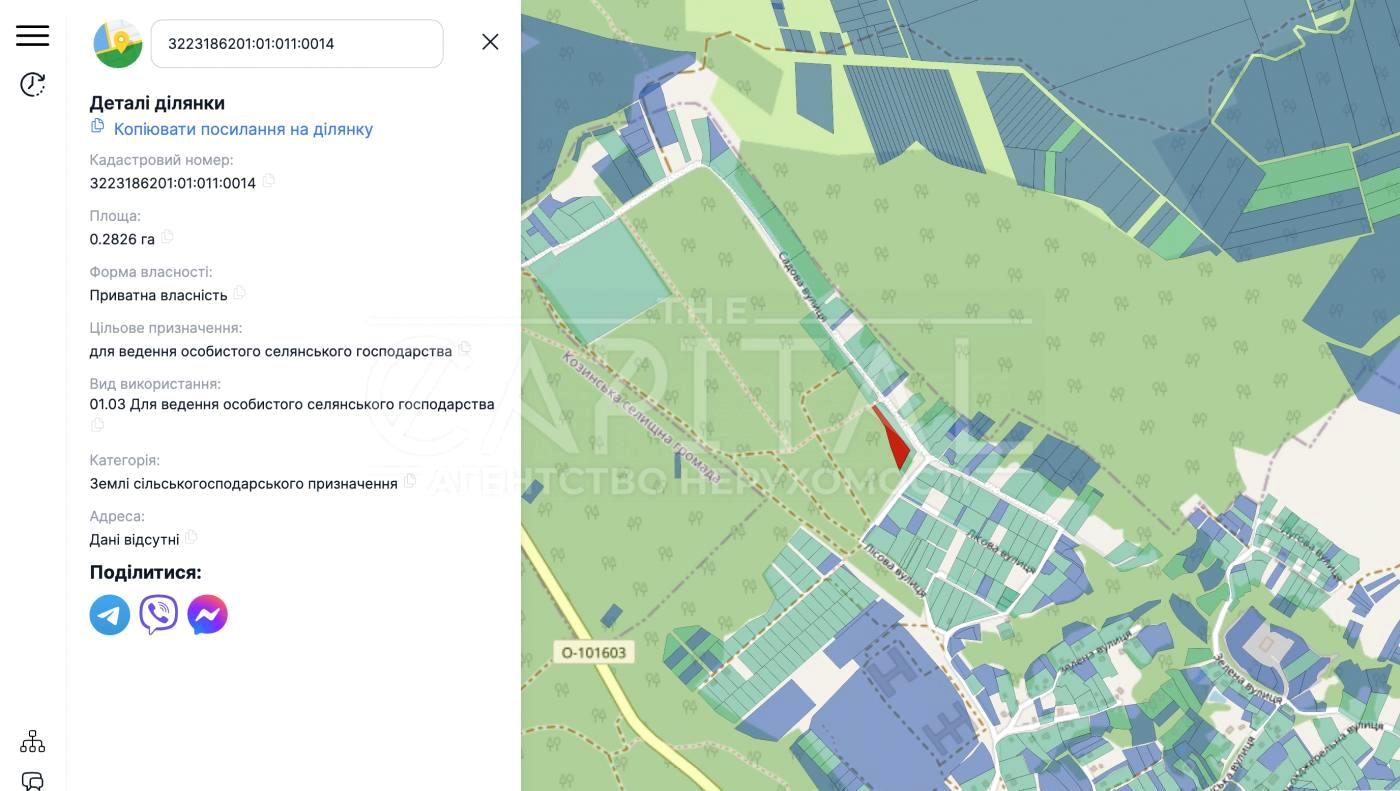Viewport: 1400px width, 791px height.
Task: Click the cadastral number search field
Action: [297, 44]
